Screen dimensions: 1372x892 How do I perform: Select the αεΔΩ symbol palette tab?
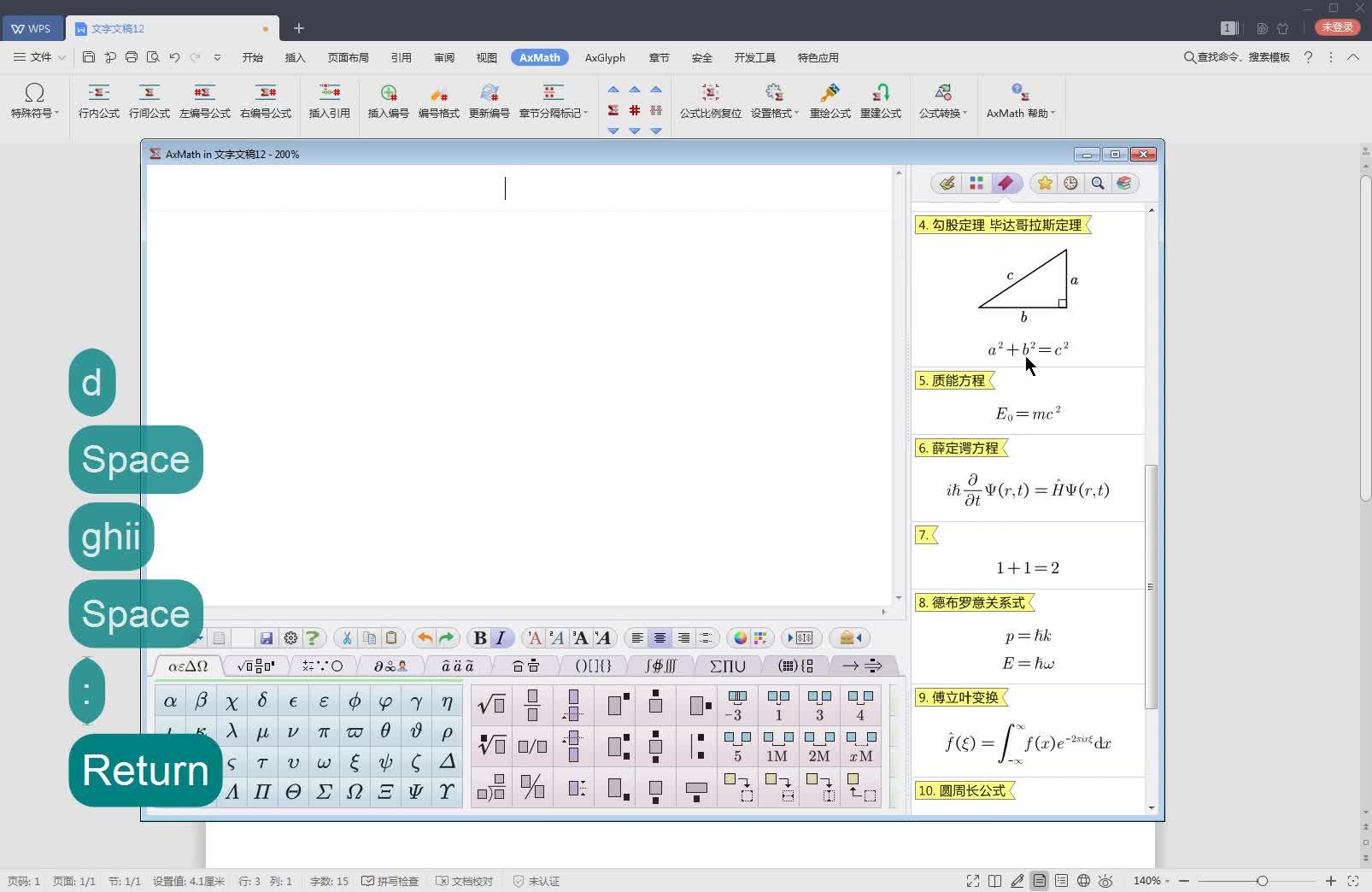187,666
